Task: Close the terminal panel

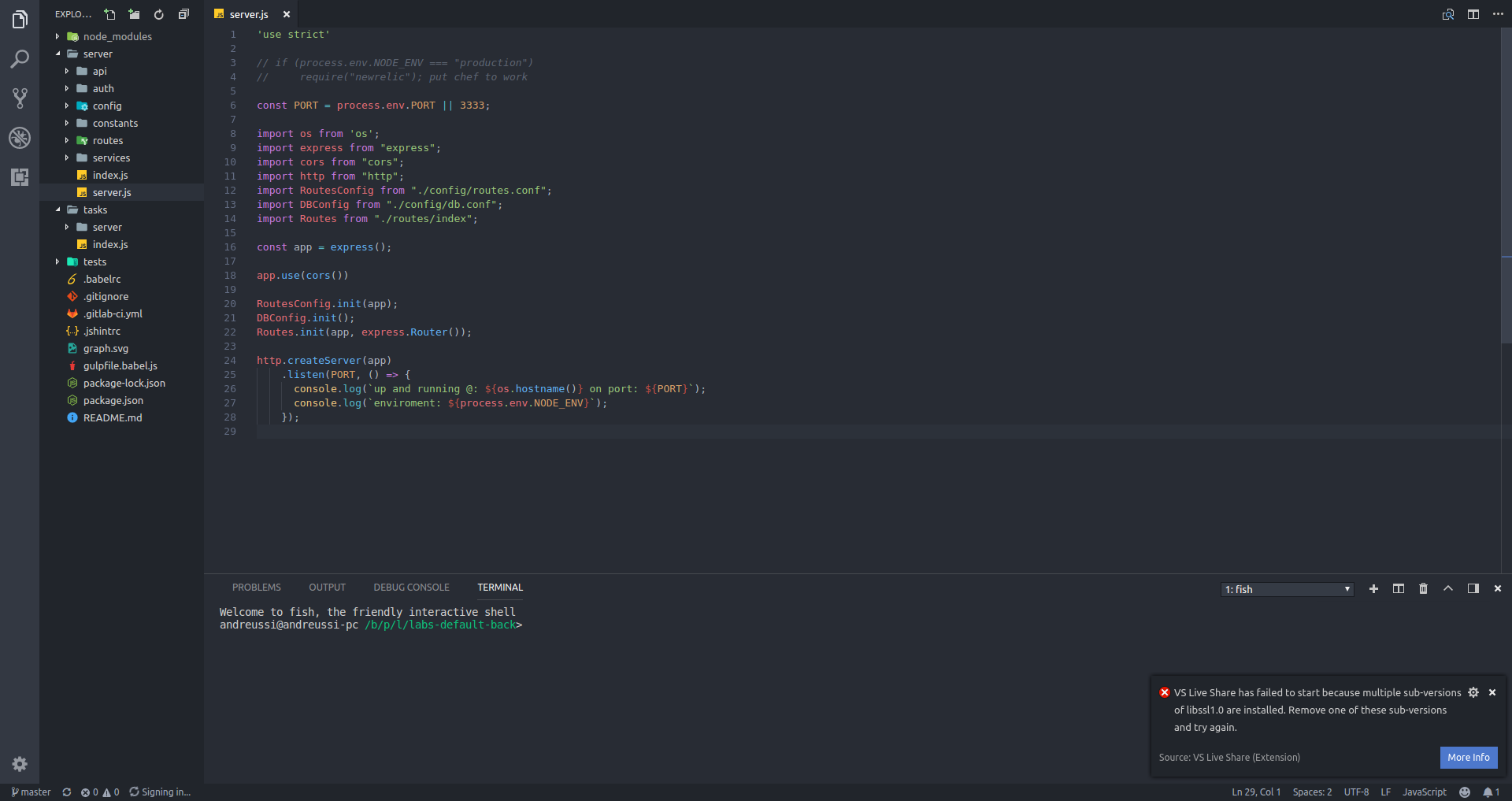Action: click(x=1498, y=589)
